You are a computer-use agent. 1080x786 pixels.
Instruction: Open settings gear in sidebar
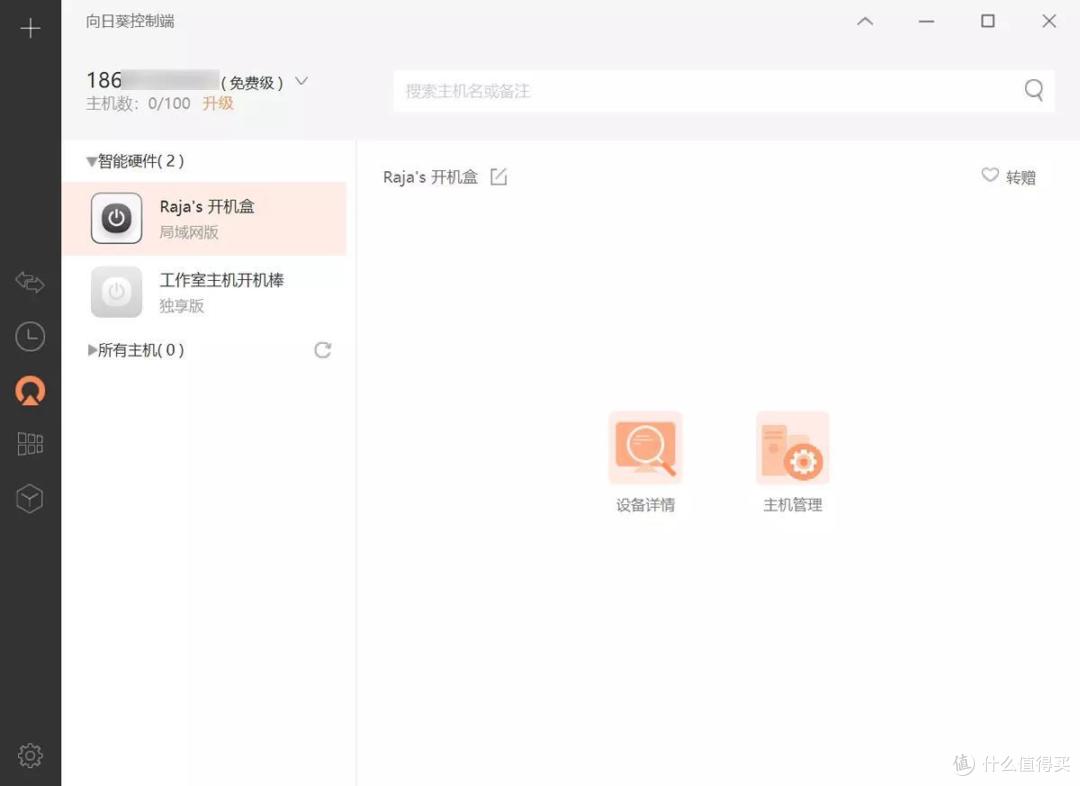(30, 756)
